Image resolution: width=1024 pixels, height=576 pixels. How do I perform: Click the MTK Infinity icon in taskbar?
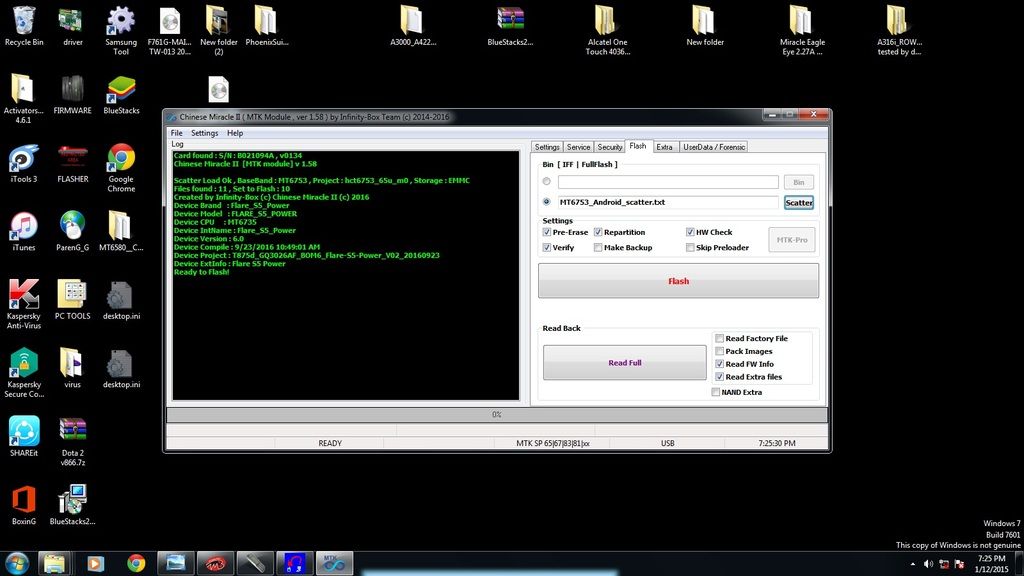pyautogui.click(x=333, y=563)
